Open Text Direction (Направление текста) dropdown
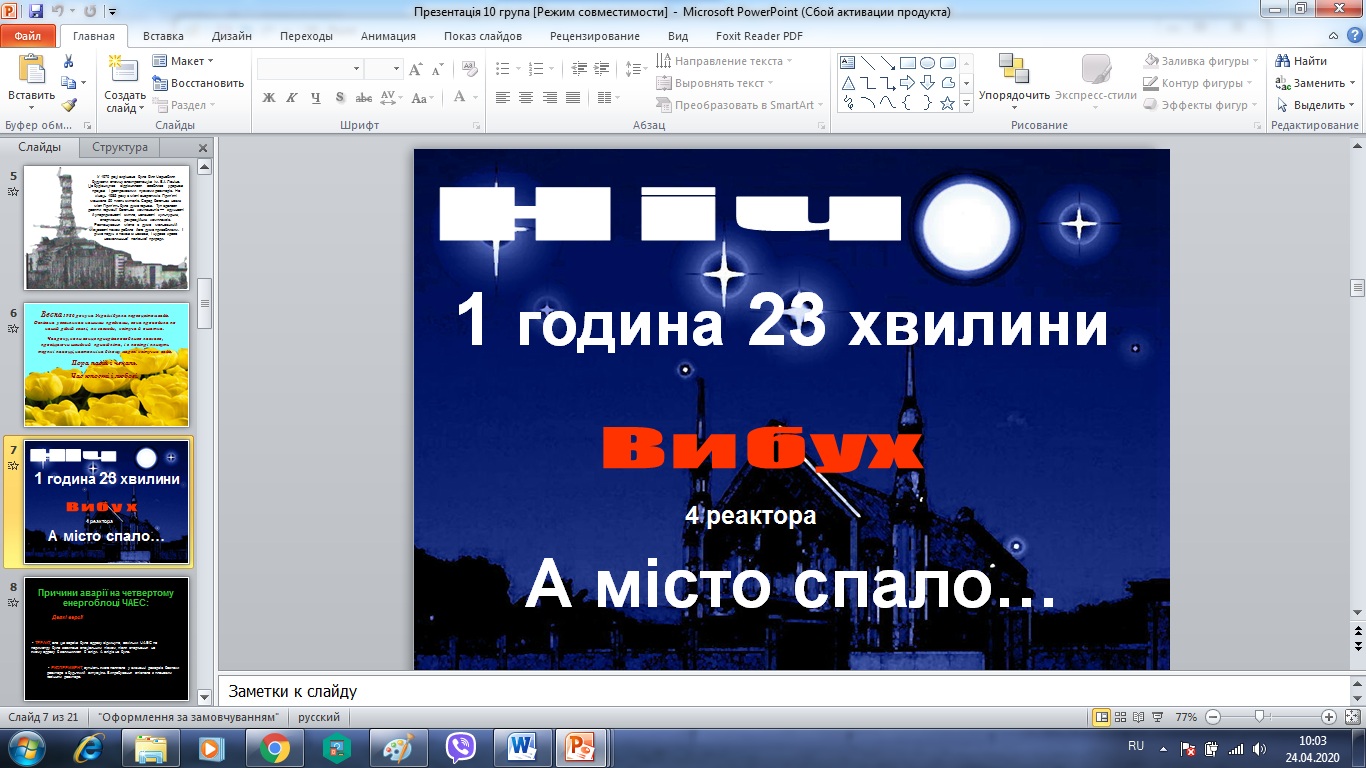 click(724, 61)
